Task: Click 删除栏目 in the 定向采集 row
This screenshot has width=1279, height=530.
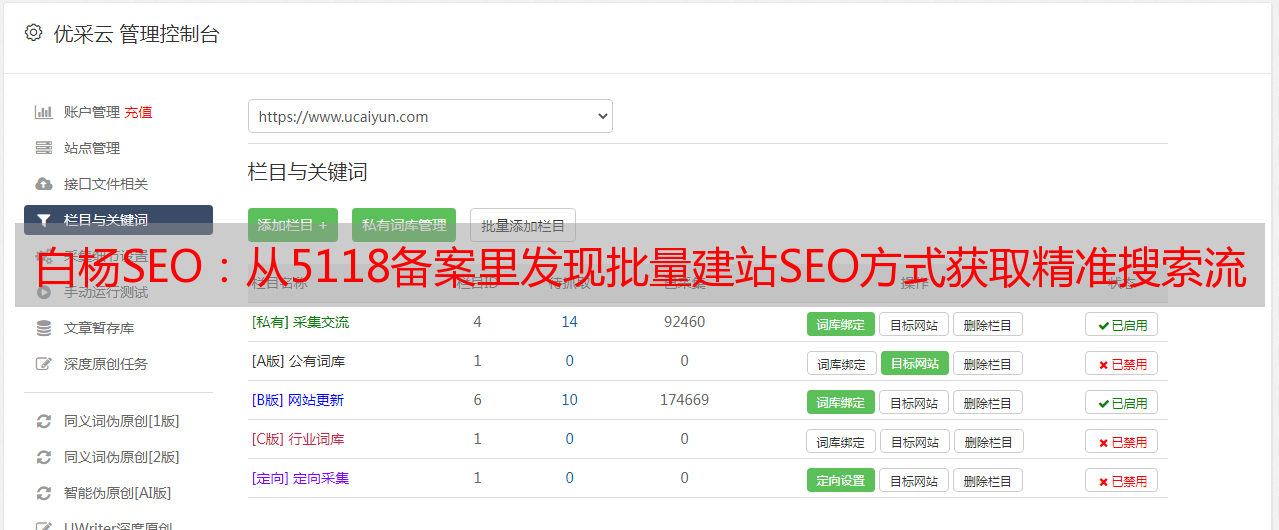Action: point(988,480)
